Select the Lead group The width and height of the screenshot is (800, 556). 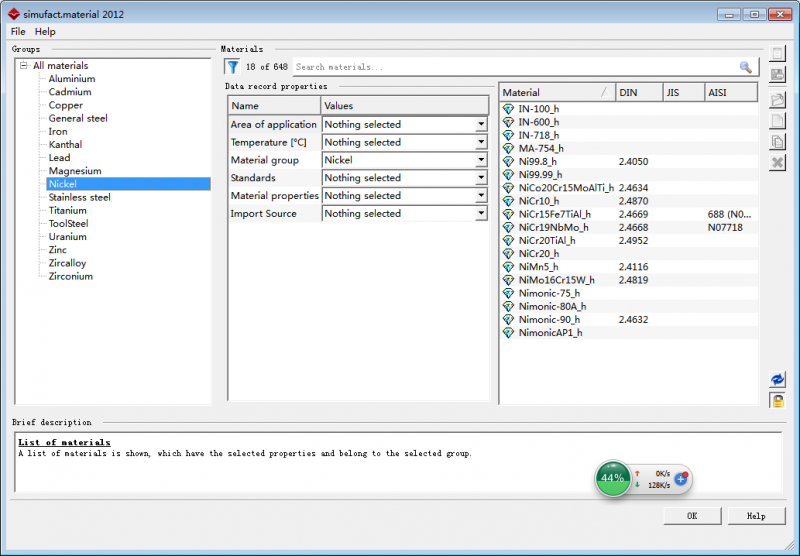click(x=59, y=158)
